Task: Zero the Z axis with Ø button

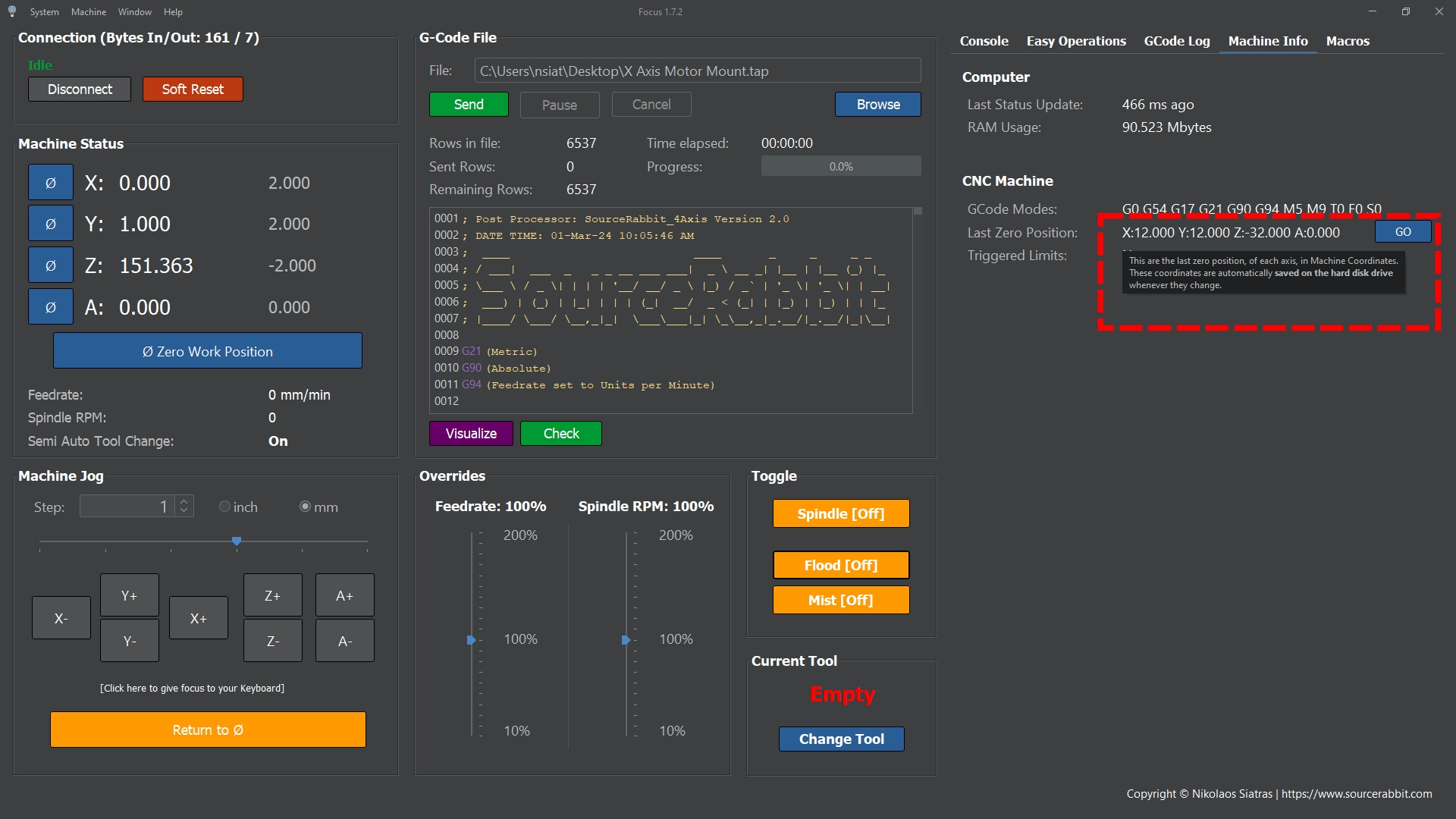Action: click(51, 265)
